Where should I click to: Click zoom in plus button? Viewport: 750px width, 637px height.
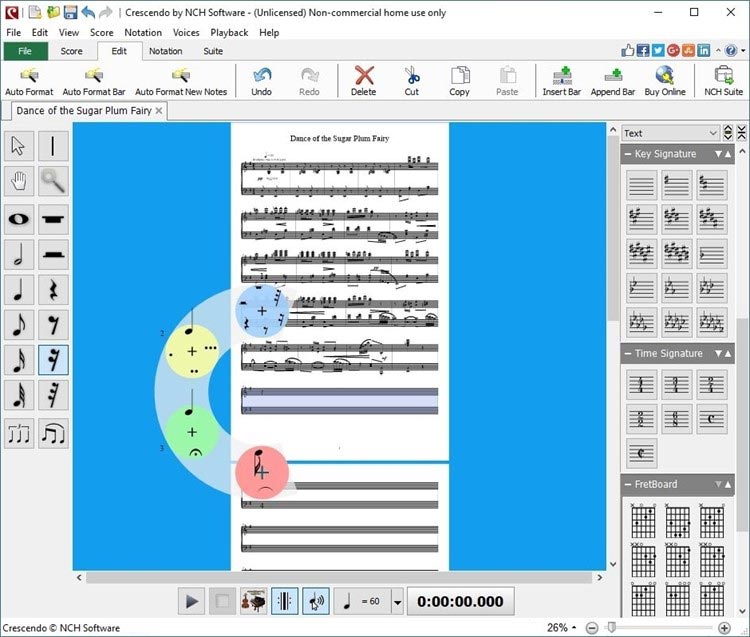coord(724,628)
